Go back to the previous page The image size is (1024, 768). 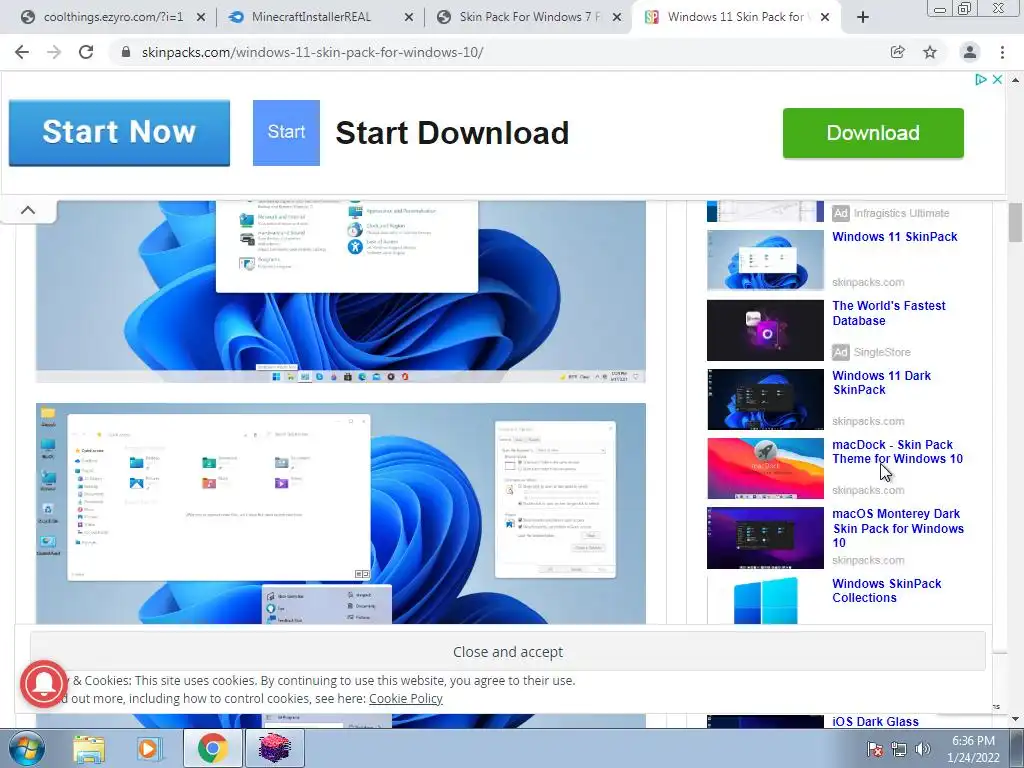22,52
